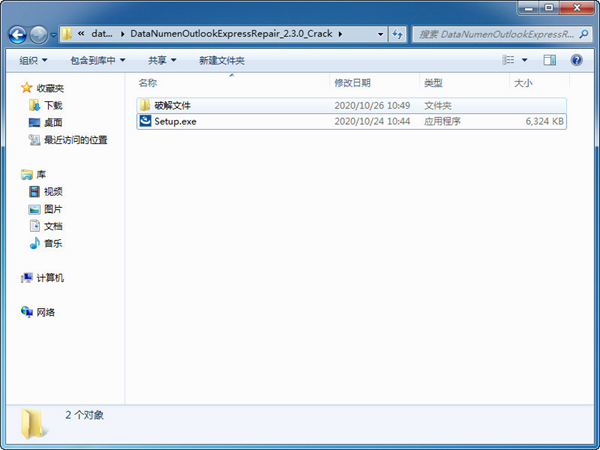Click the 库 libraries icon
The width and height of the screenshot is (600, 450).
pyautogui.click(x=27, y=174)
